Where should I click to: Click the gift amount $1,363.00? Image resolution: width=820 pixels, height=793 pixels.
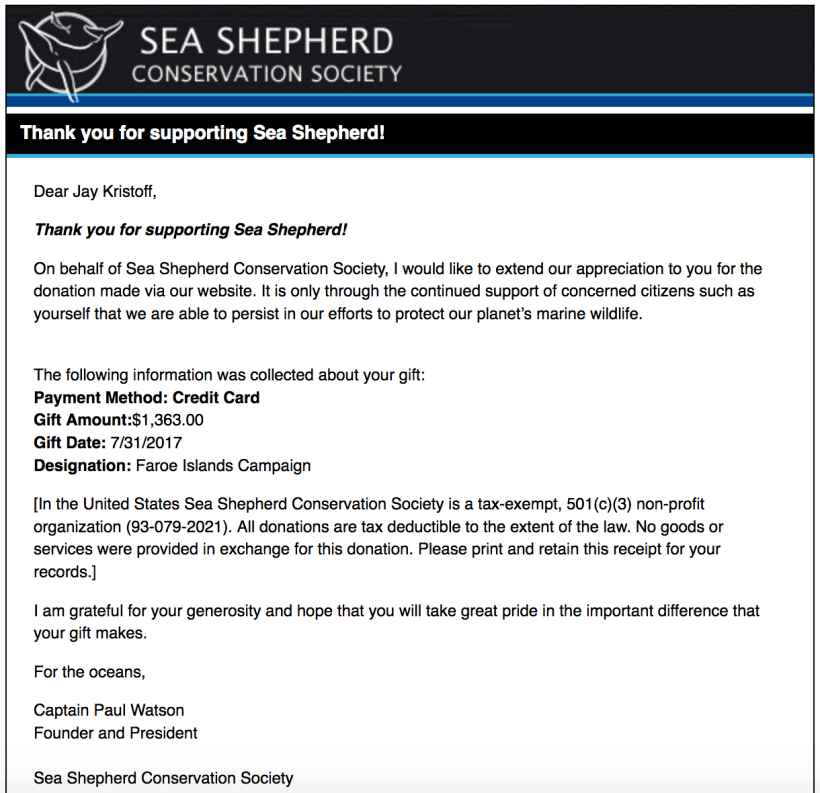pyautogui.click(x=168, y=420)
